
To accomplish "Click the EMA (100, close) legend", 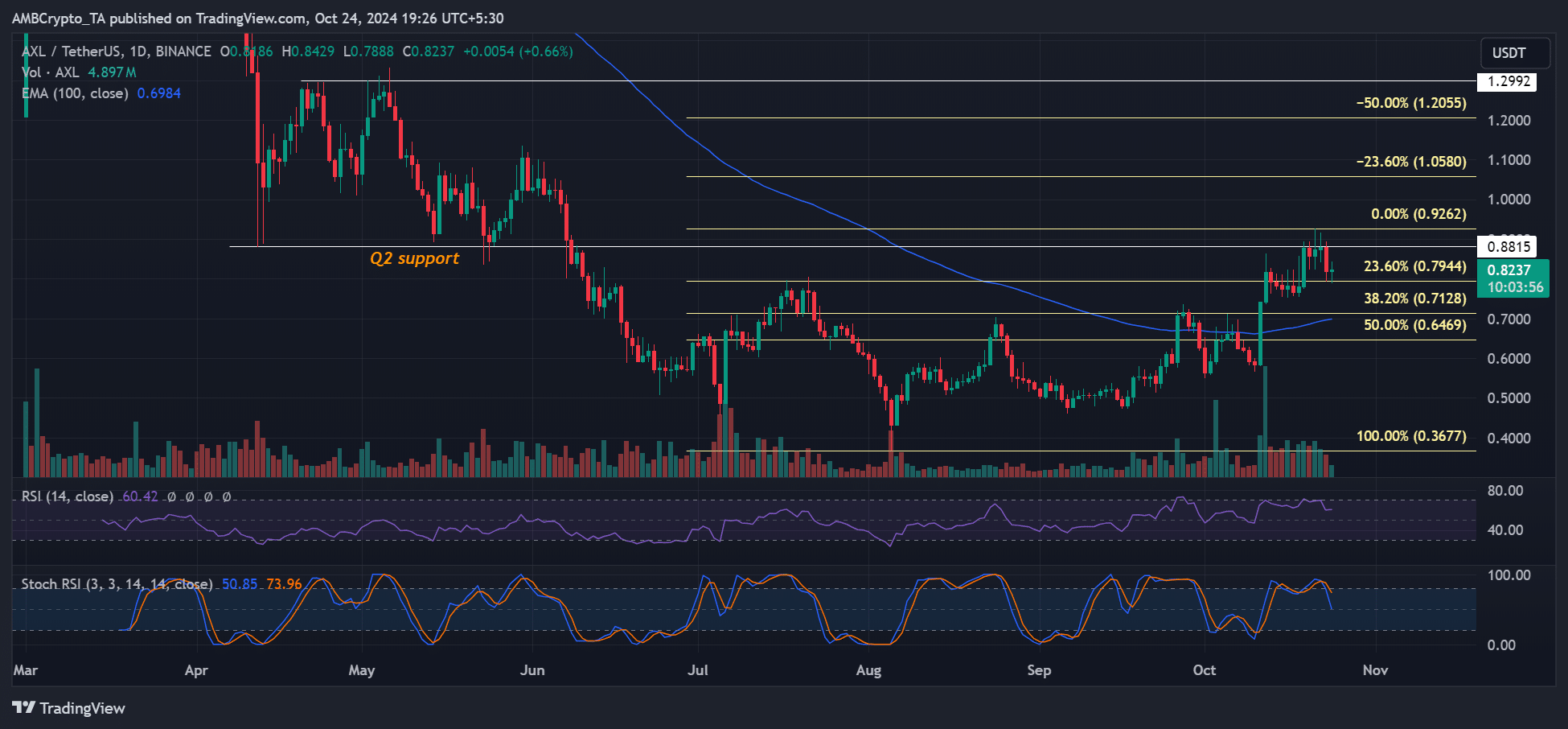I will tap(75, 93).
